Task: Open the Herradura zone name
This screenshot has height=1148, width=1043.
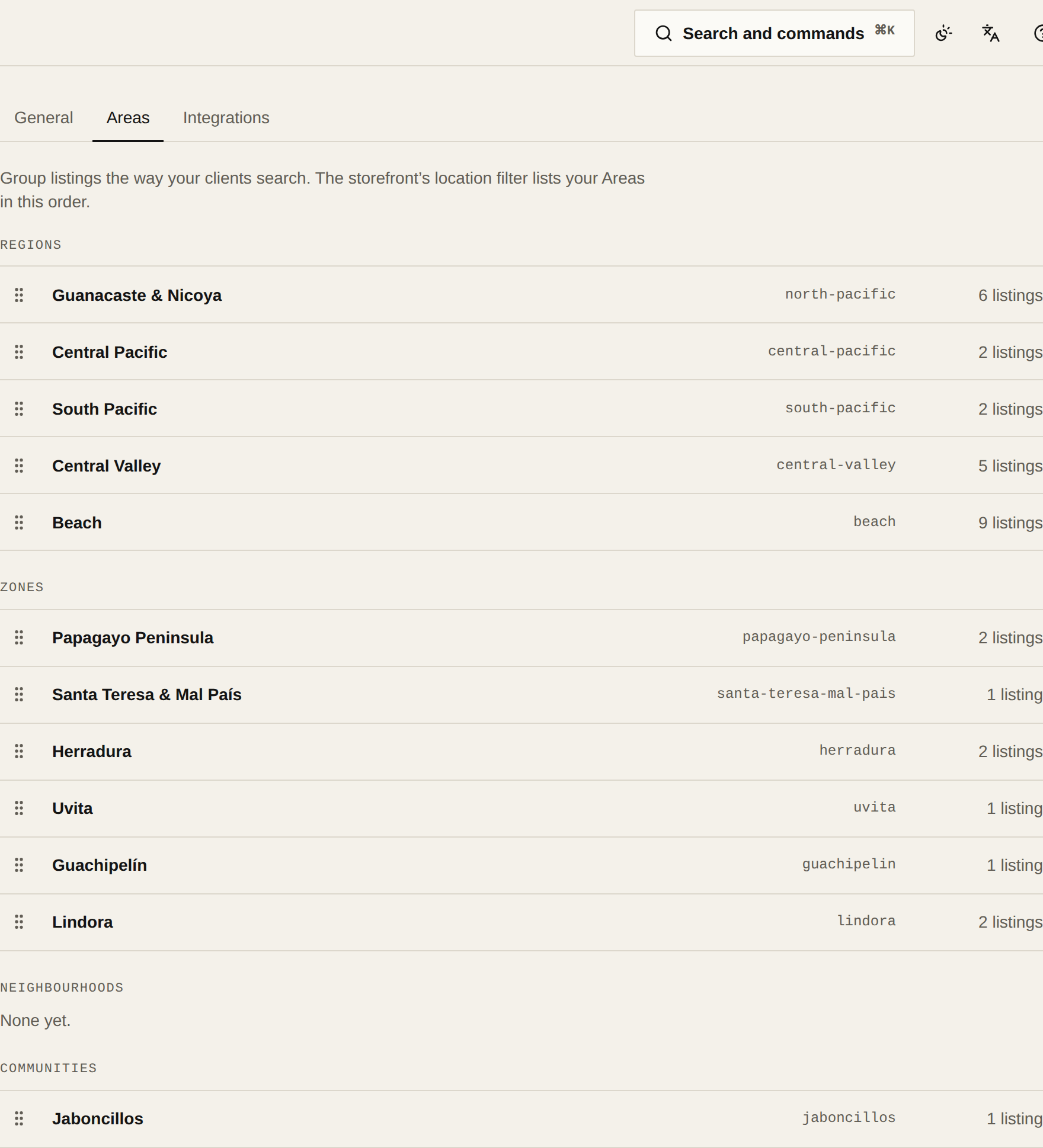Action: click(x=92, y=751)
